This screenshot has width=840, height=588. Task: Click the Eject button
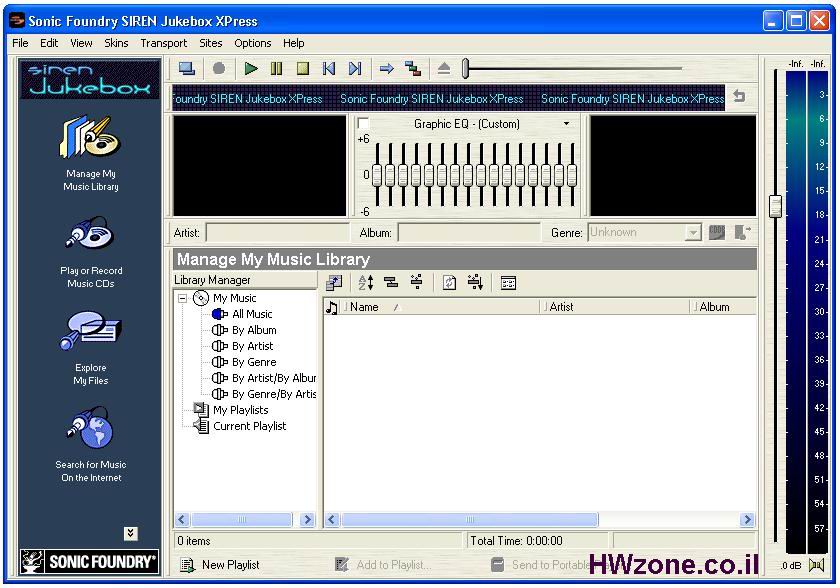pos(444,69)
